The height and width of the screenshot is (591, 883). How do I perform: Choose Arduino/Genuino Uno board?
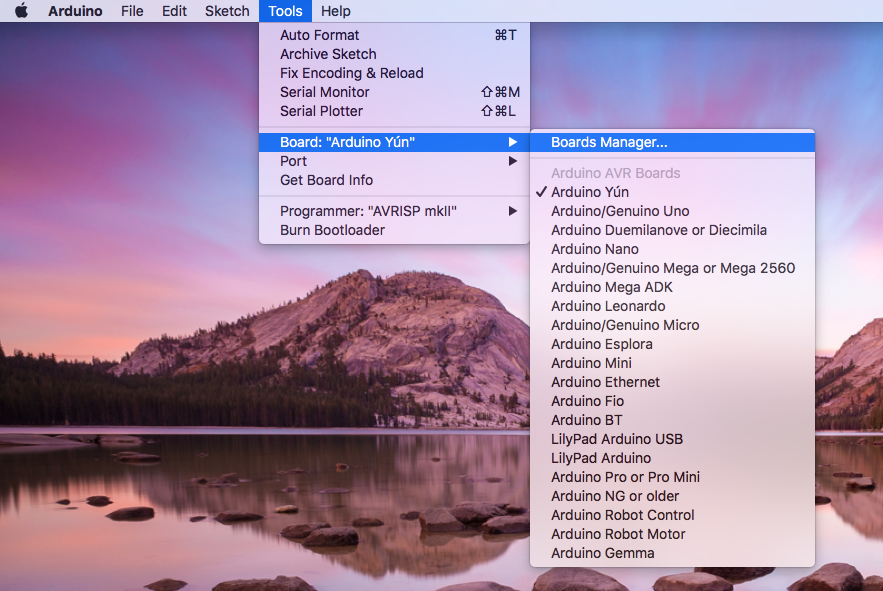tap(620, 211)
